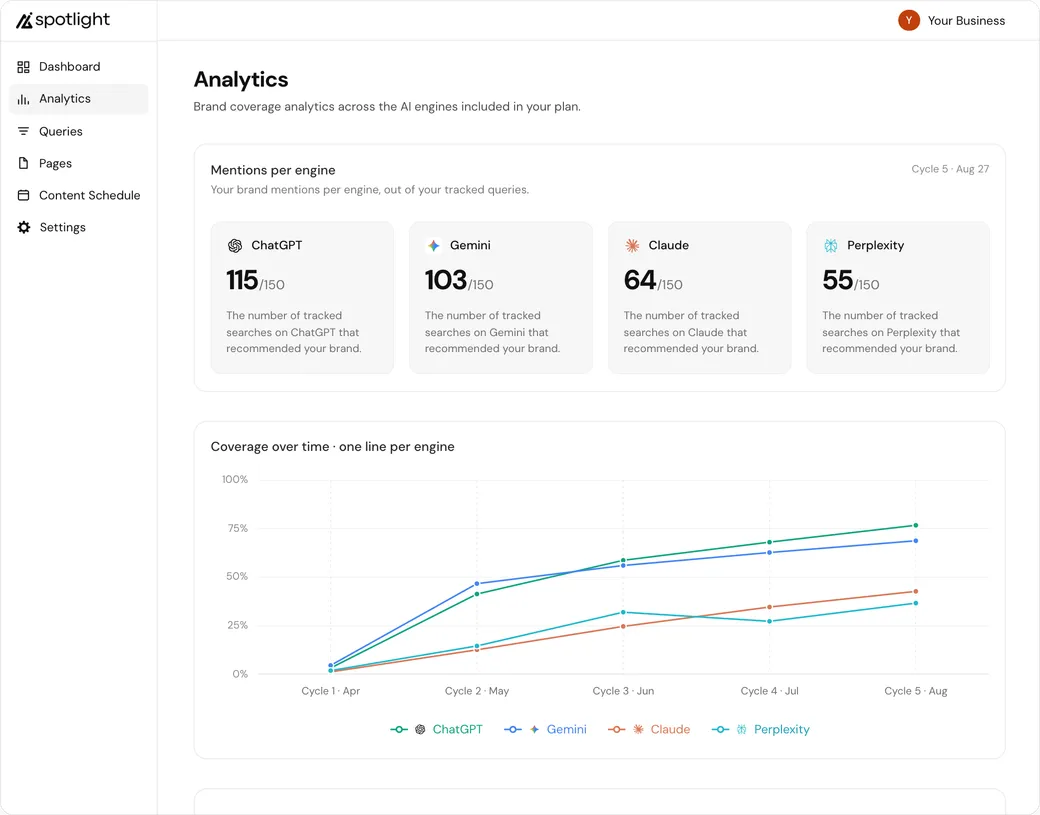Click the Cycle 1 · Apr axis label

[330, 691]
